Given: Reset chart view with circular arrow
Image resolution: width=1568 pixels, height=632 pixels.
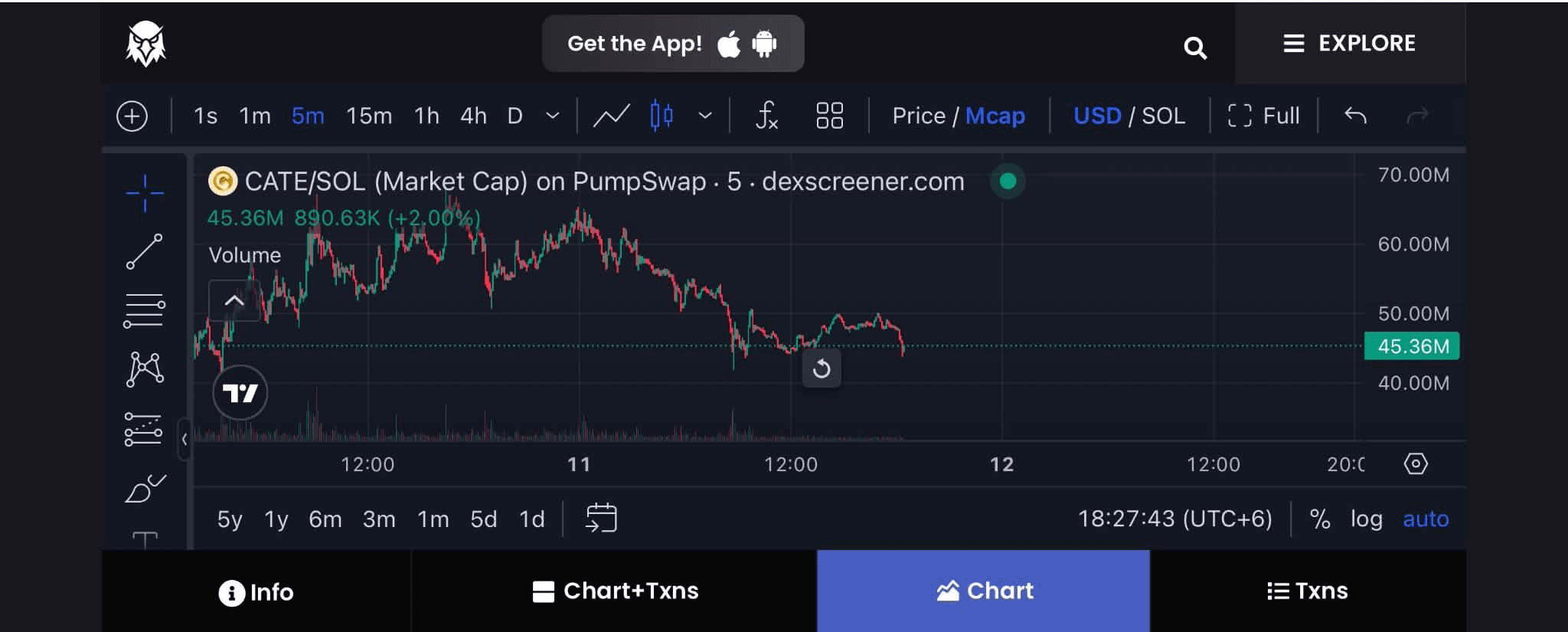Looking at the screenshot, I should pos(822,369).
